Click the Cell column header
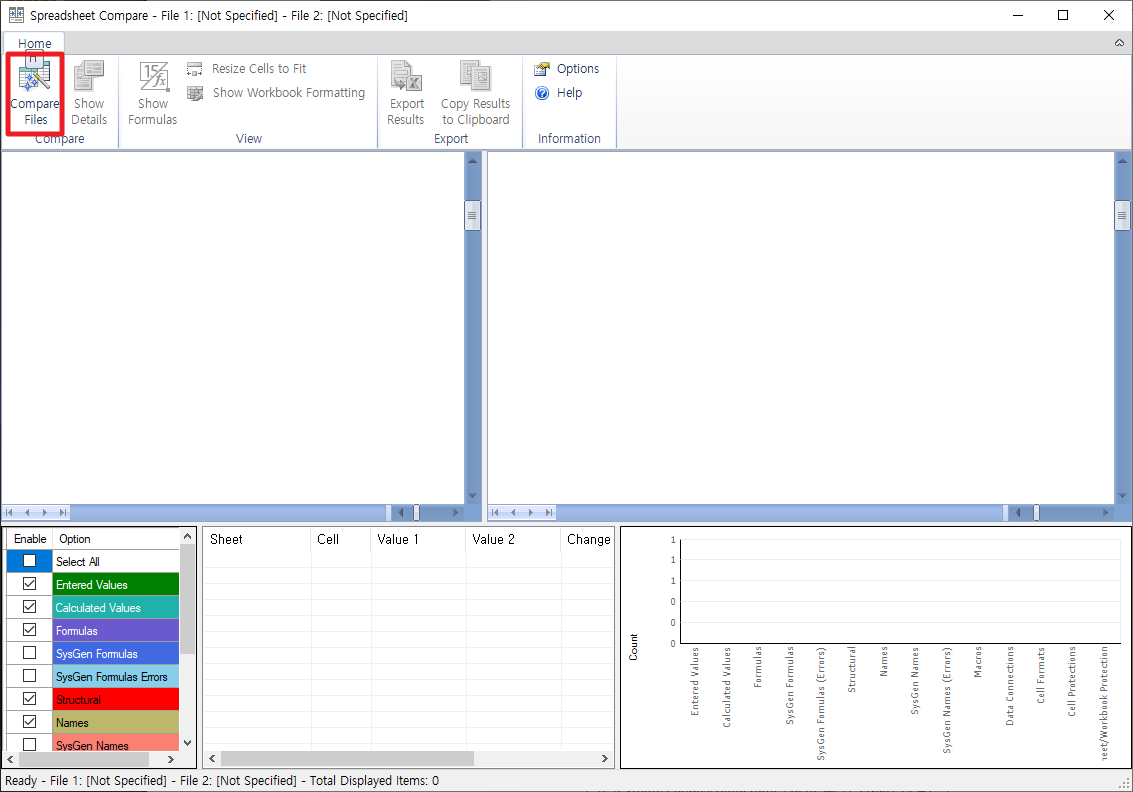Screen dimensions: 1133x792 click(x=341, y=539)
